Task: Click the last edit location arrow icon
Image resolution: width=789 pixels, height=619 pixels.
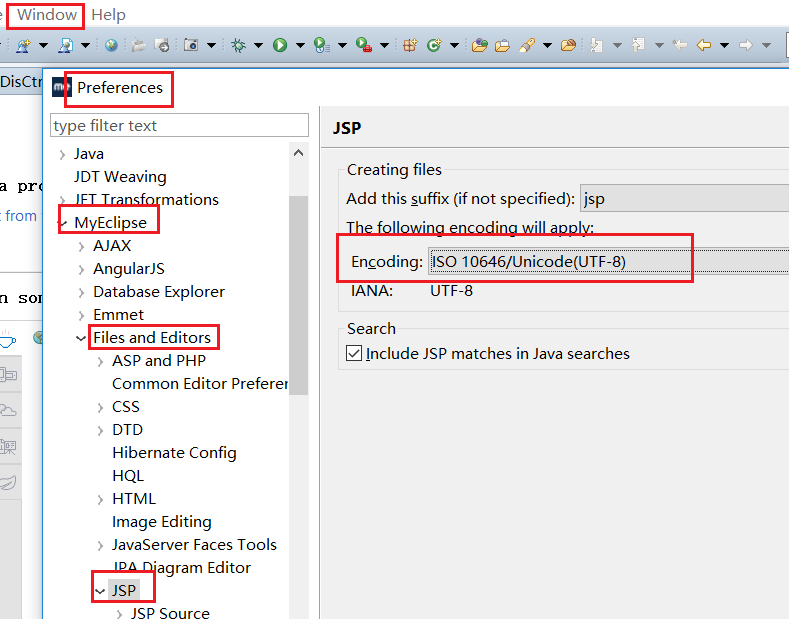Action: [x=680, y=45]
